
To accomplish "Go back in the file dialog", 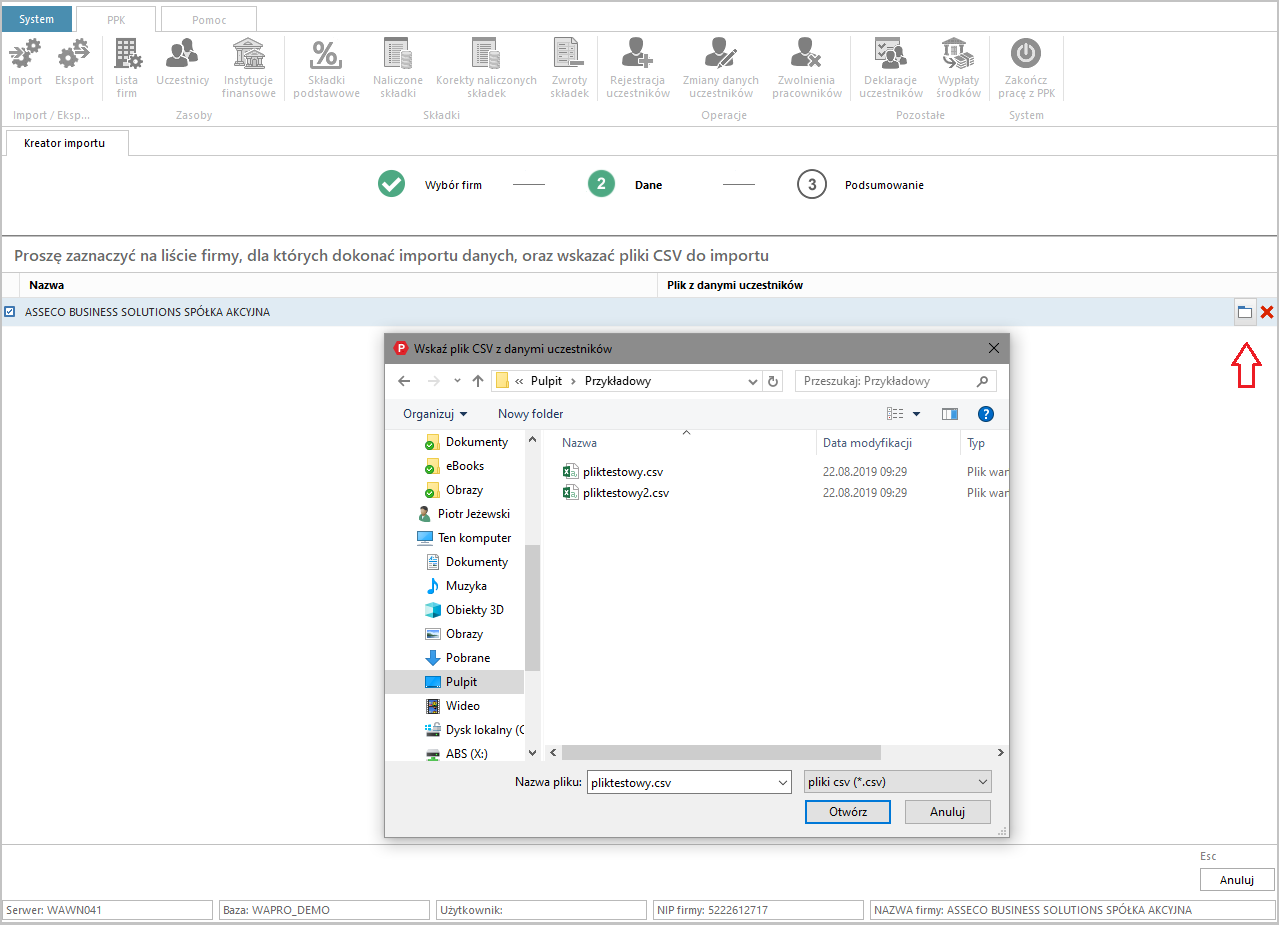I will tap(404, 381).
